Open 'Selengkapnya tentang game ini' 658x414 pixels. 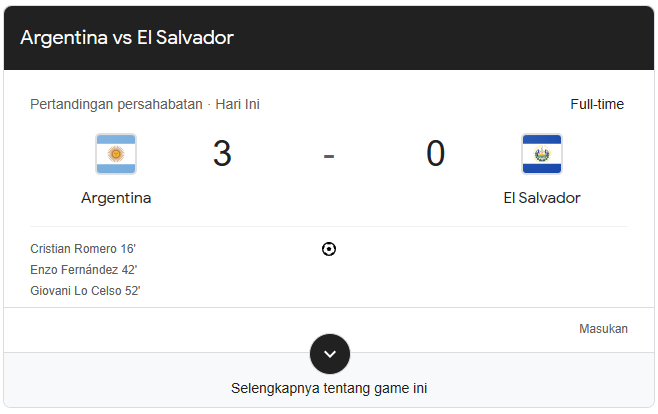click(329, 388)
